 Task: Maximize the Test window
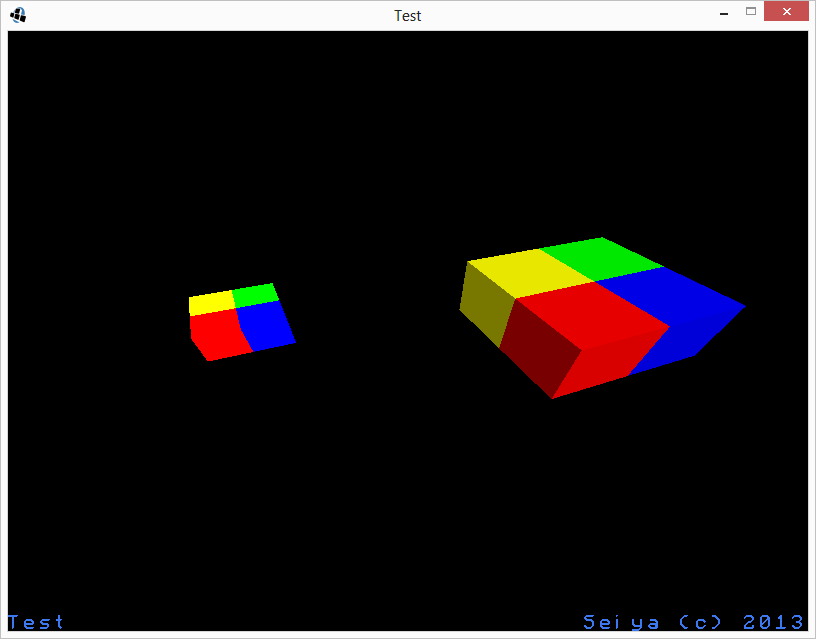click(x=750, y=11)
